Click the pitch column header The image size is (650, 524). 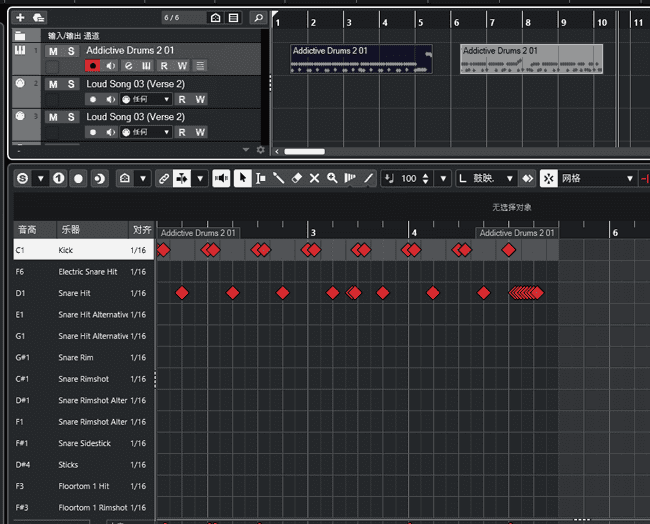click(x=35, y=229)
